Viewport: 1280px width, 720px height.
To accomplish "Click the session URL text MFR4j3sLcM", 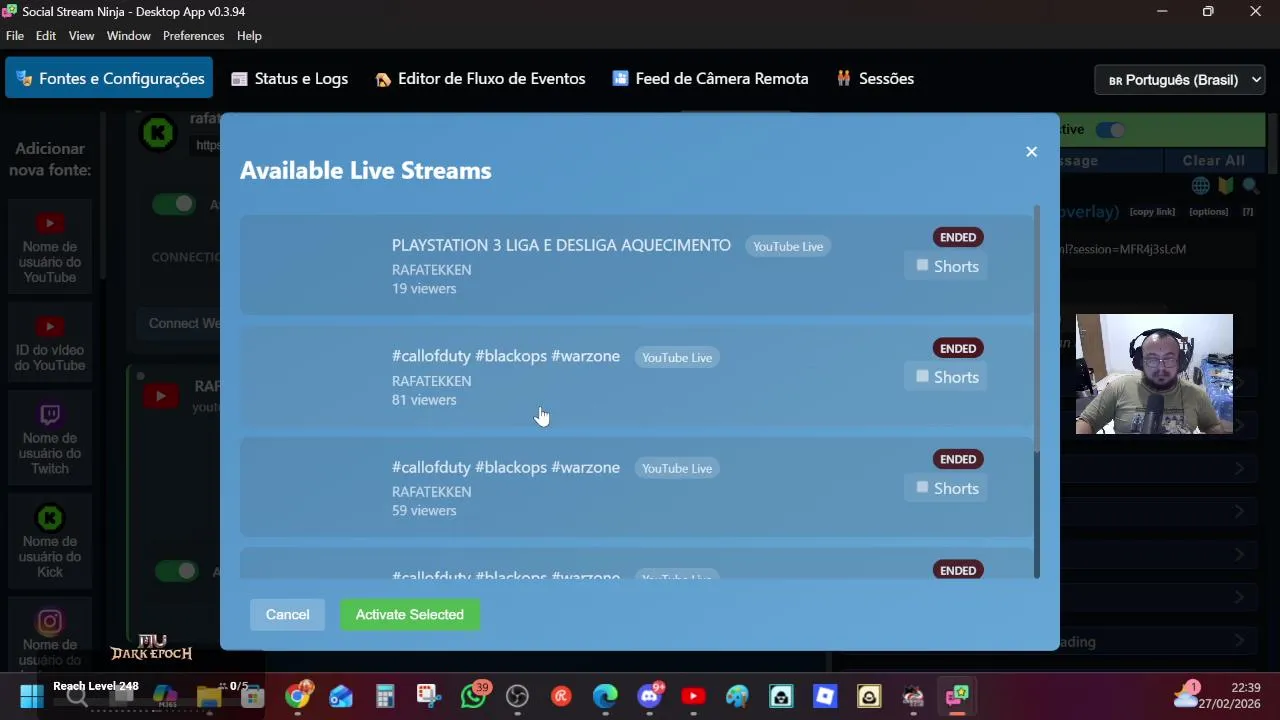I will [x=1152, y=249].
